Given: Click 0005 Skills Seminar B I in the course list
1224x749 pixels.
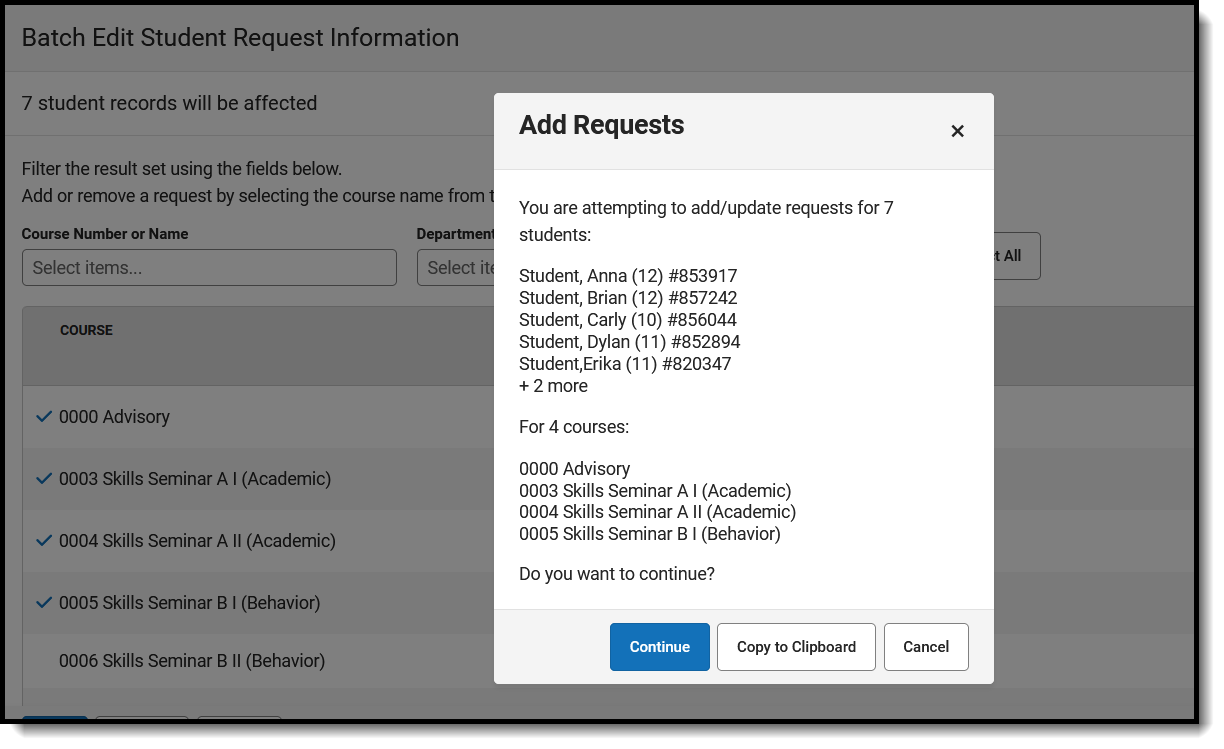Looking at the screenshot, I should pos(189,603).
